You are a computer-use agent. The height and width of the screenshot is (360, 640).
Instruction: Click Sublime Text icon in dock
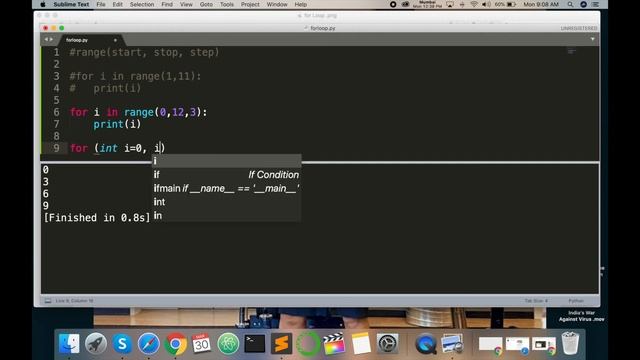click(282, 343)
